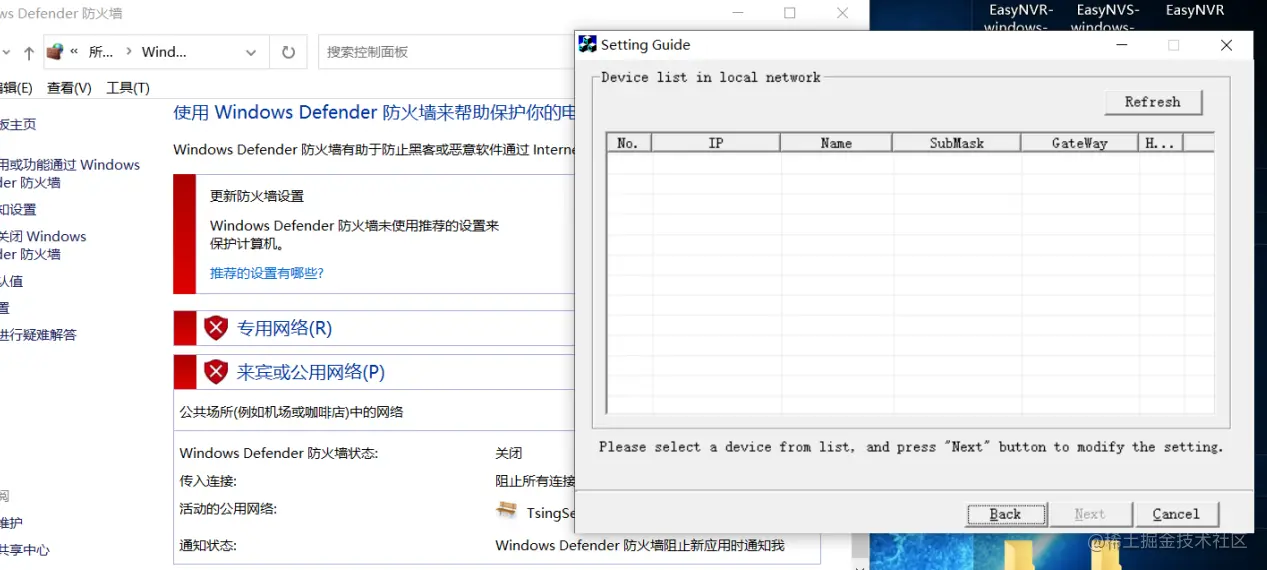
Task: Select the rightmost EasyNVR desktop shortcut
Action: pyautogui.click(x=1195, y=11)
